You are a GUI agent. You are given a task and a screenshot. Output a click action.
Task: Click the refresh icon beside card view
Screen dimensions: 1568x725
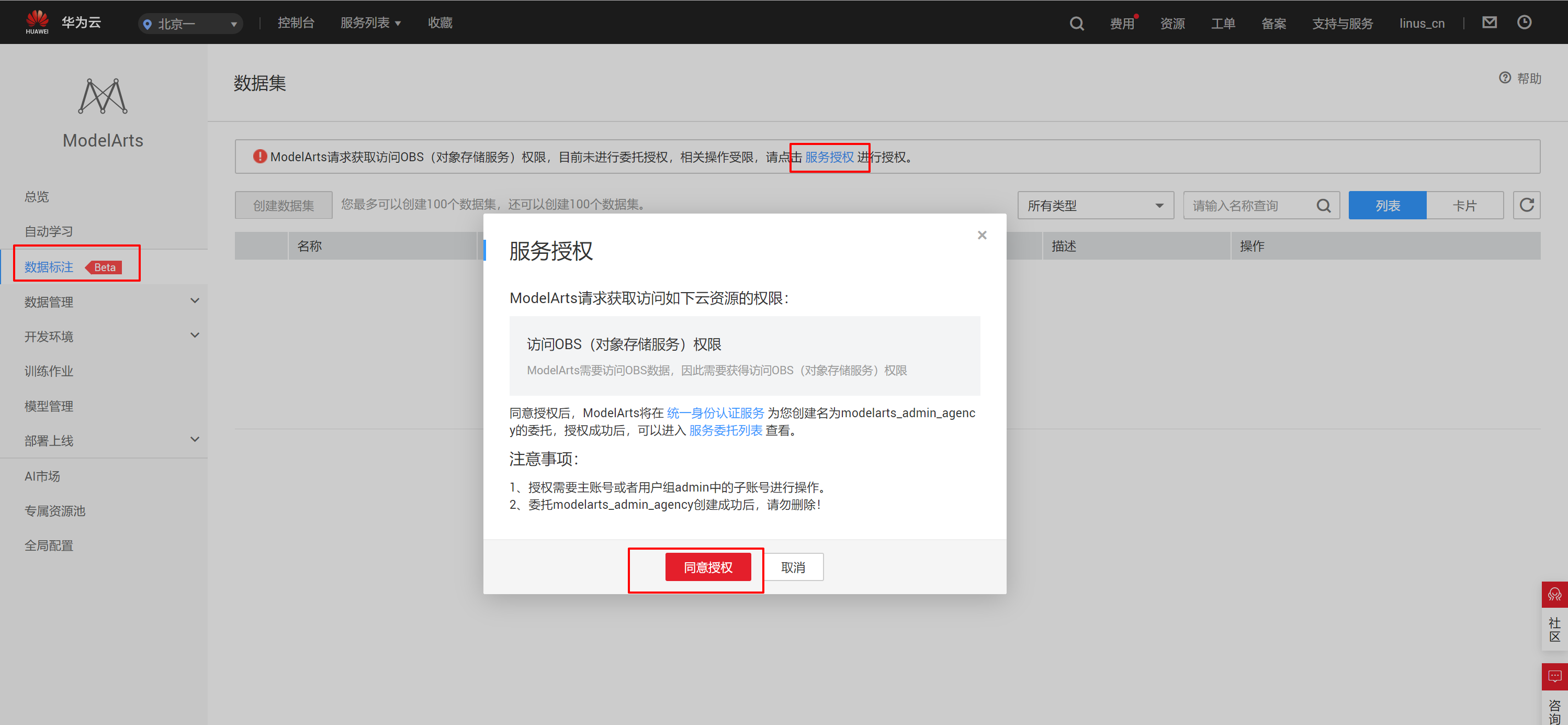1526,205
